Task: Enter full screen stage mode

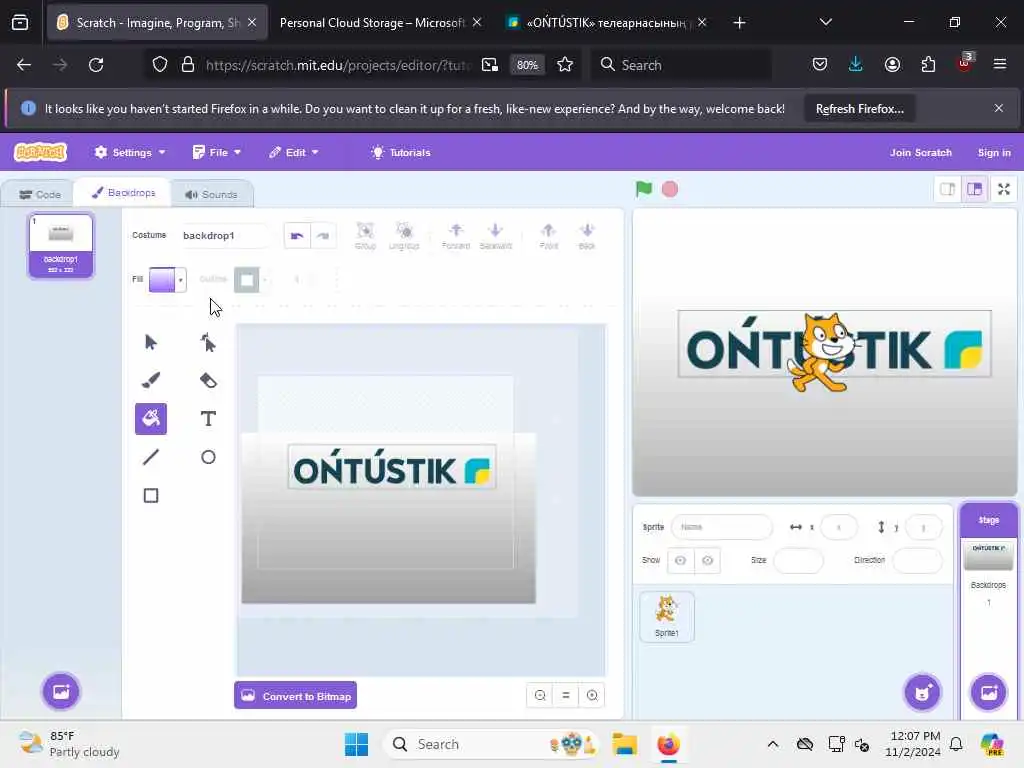Action: coord(1004,189)
